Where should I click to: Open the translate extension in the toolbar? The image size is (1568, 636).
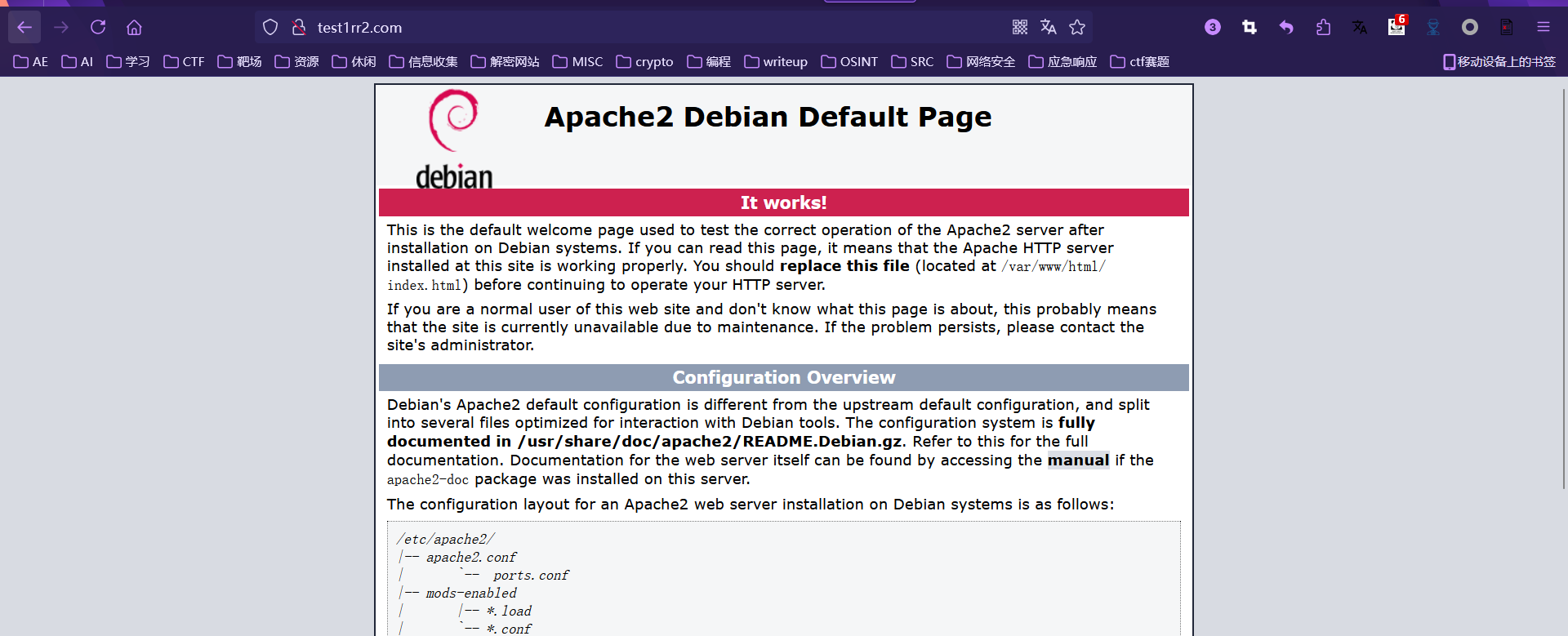click(1360, 28)
